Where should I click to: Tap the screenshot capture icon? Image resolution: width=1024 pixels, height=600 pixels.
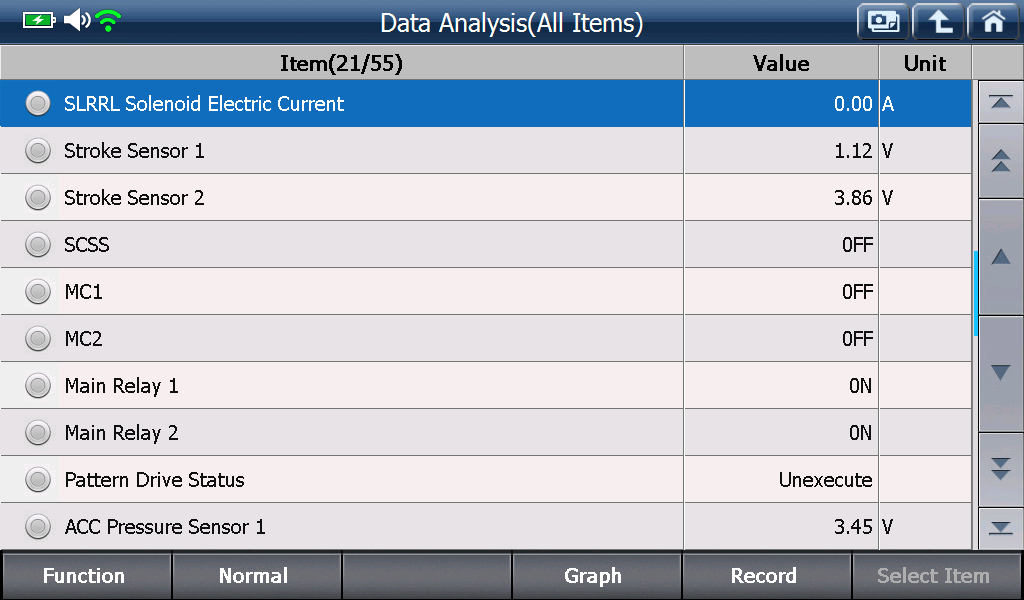883,22
